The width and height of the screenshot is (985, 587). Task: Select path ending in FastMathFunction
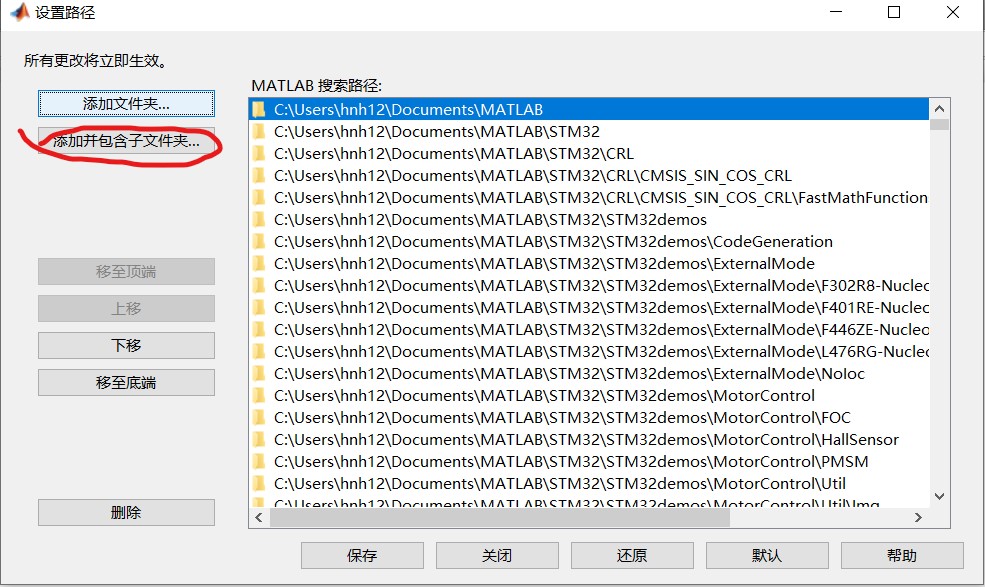tap(589, 197)
